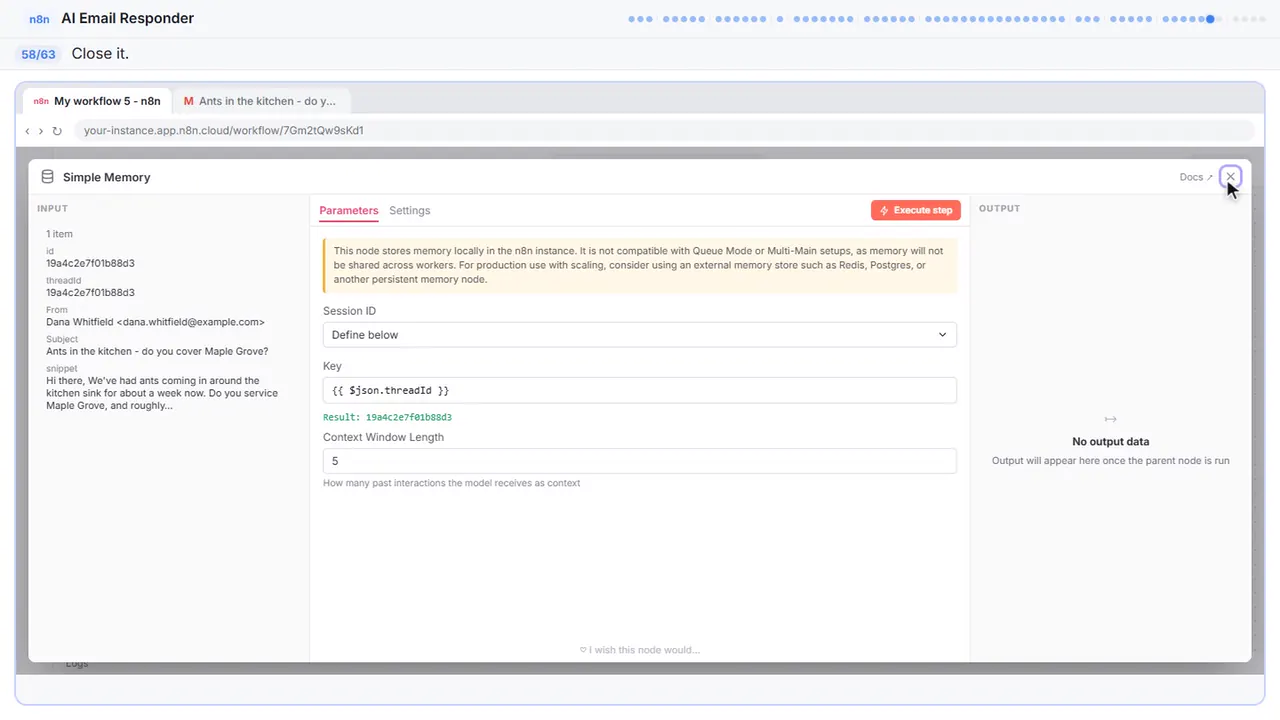Click the 58/63 step counter badge
1280x720 pixels.
pos(39,54)
